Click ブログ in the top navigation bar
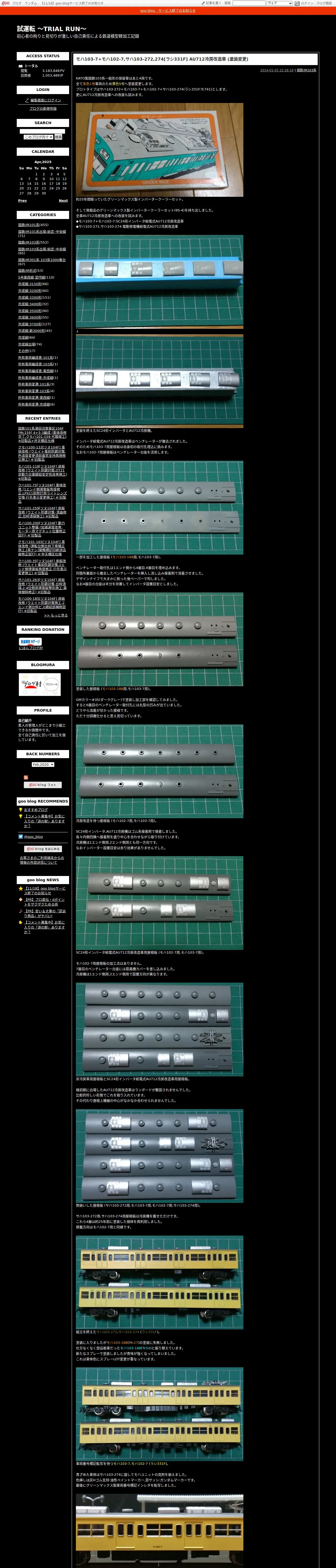 coord(16,3)
